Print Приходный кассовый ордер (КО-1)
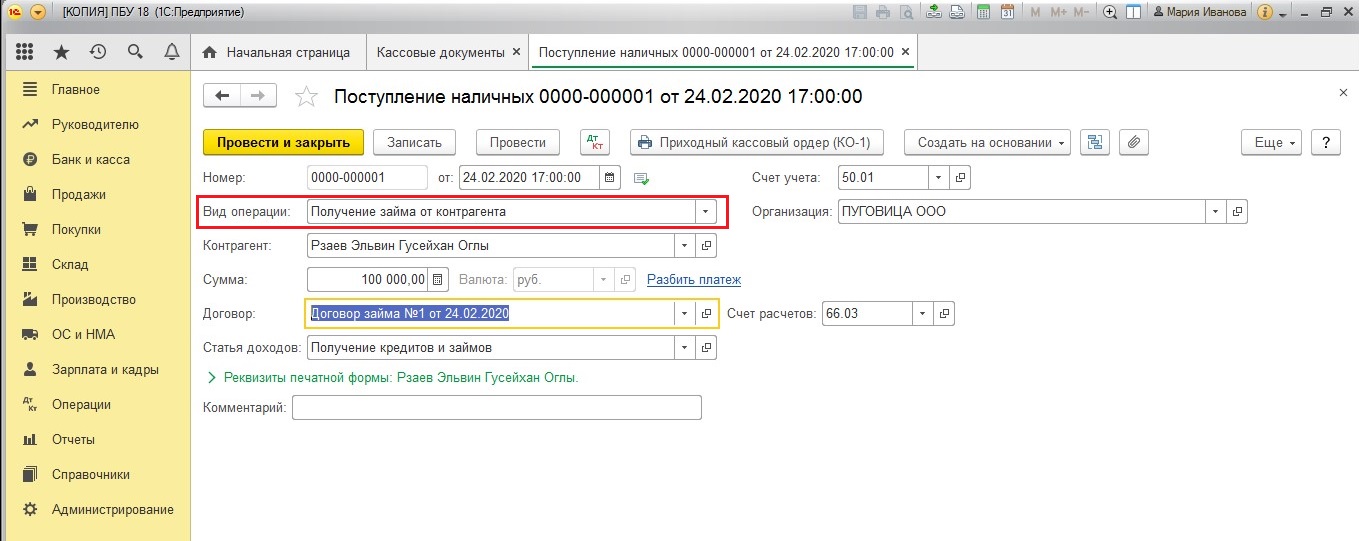The width and height of the screenshot is (1359, 541). tap(757, 142)
